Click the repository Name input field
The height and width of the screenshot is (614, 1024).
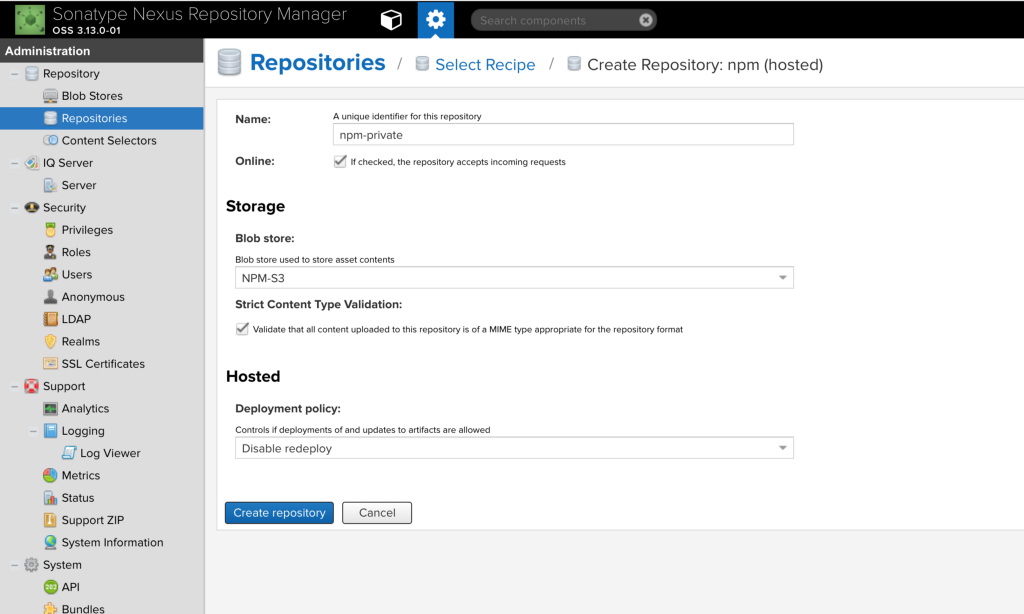[x=563, y=135]
